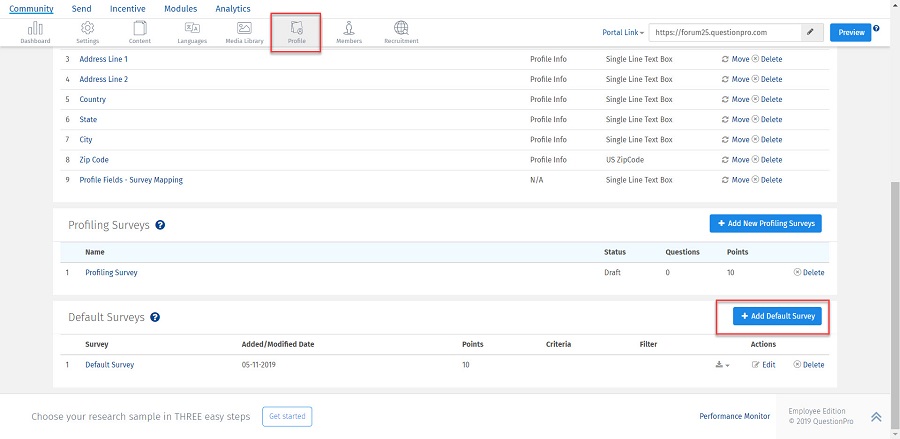Delete the Zip Code profile field
The height and width of the screenshot is (439, 900).
767,160
